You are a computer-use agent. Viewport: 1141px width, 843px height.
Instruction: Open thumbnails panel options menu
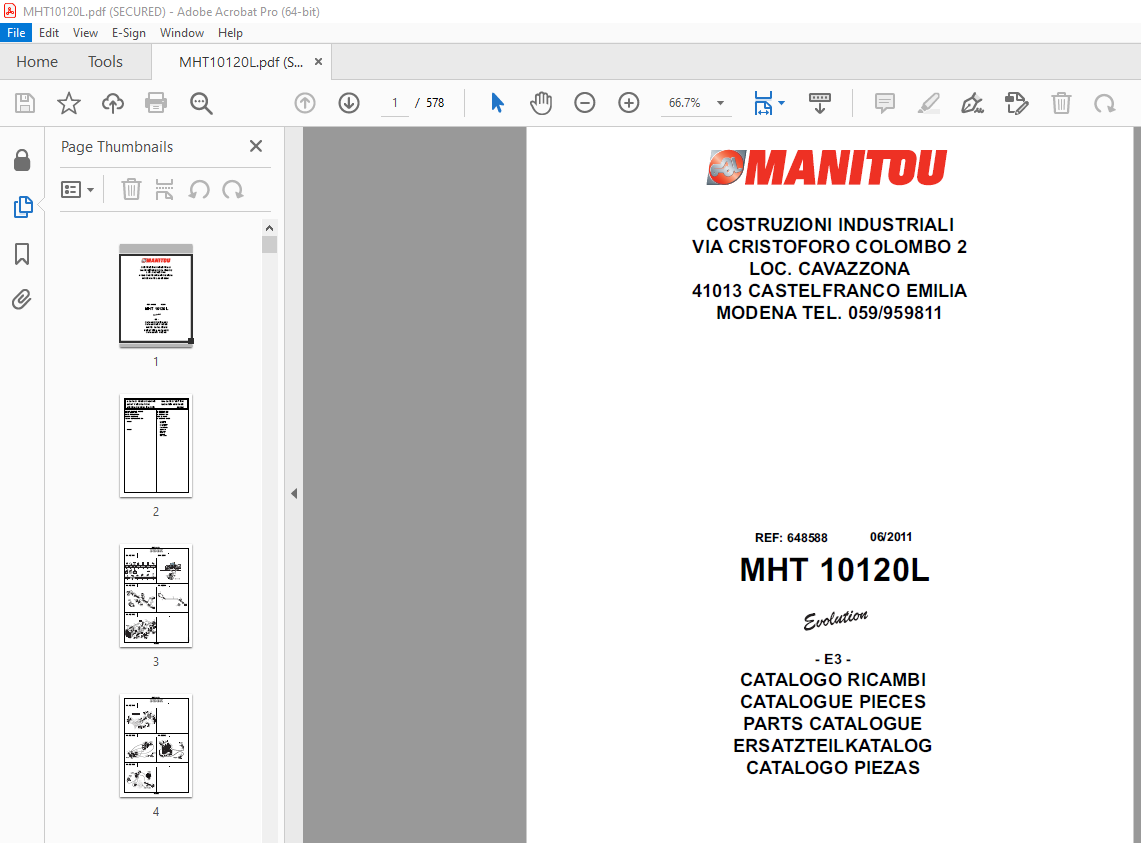click(78, 190)
